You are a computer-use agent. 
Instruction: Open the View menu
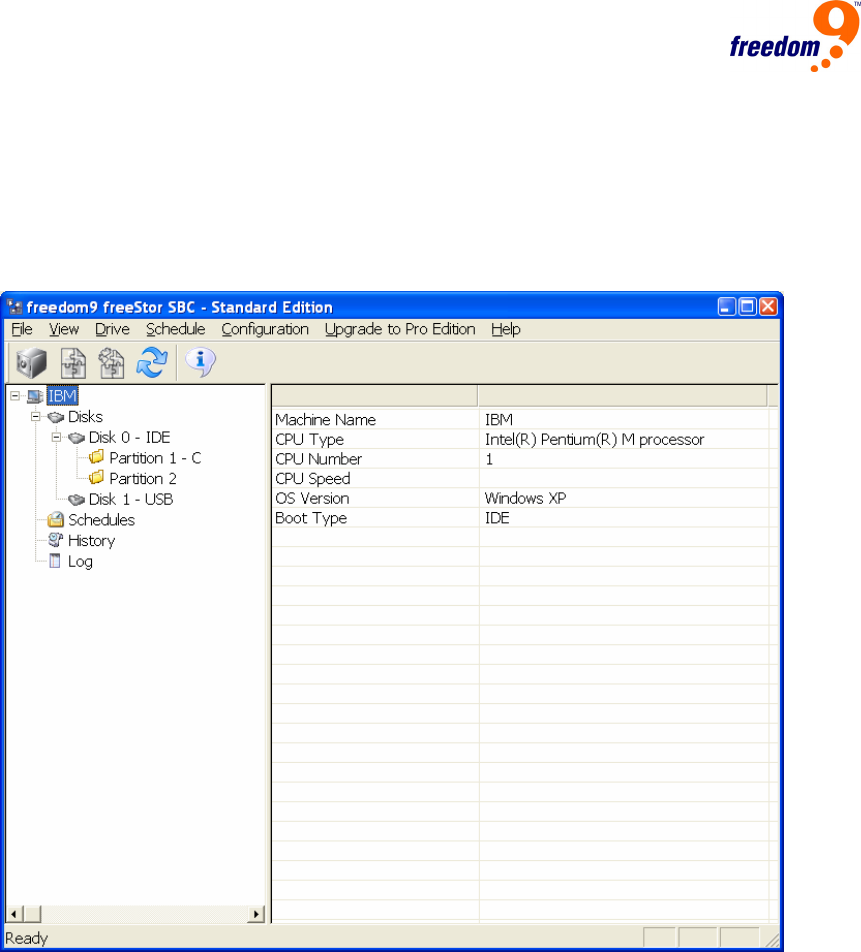64,329
